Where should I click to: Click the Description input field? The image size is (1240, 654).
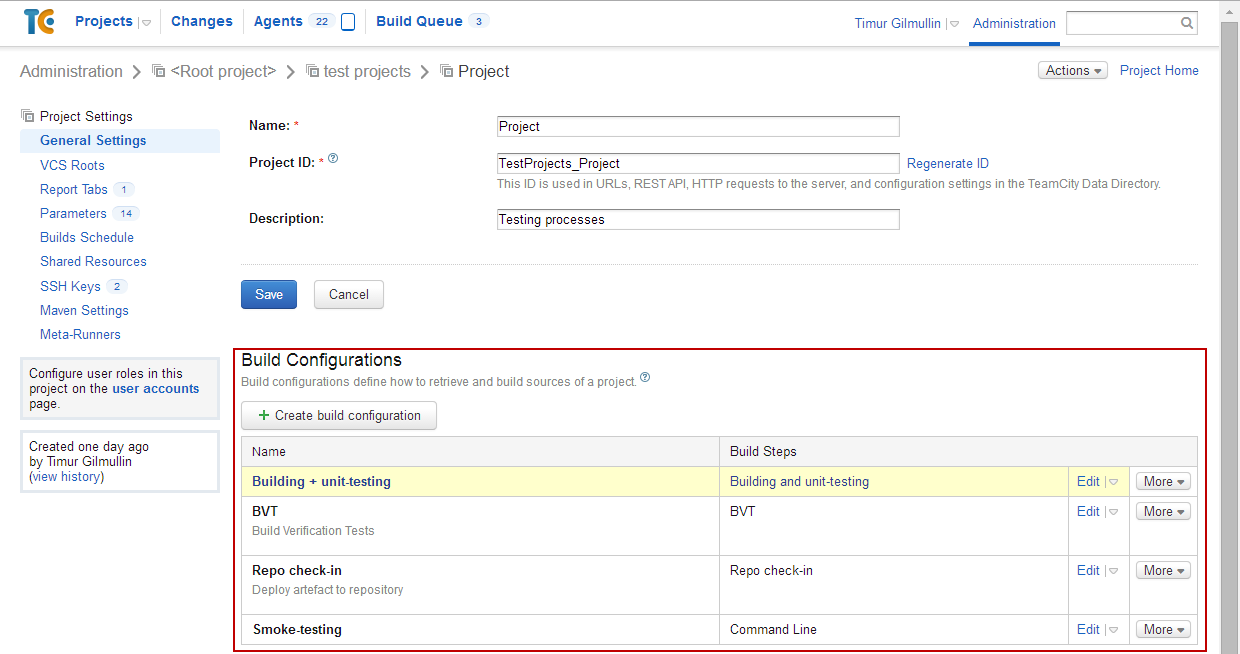point(698,219)
